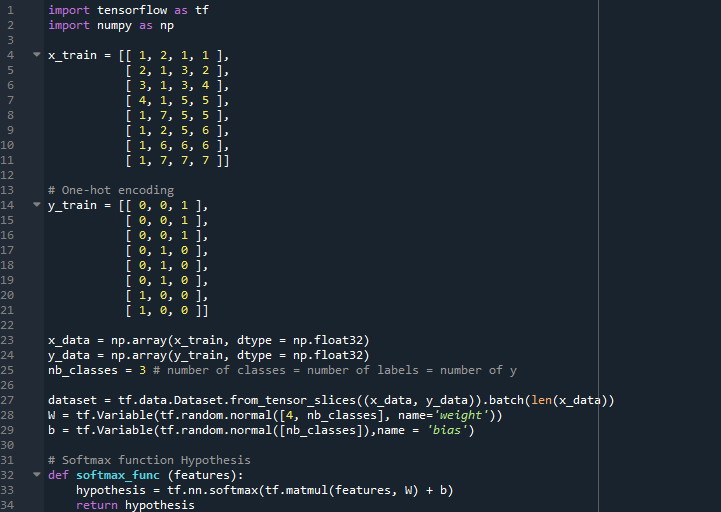Click the W variable on line 28
Screen dimensions: 721x512
click(52, 415)
